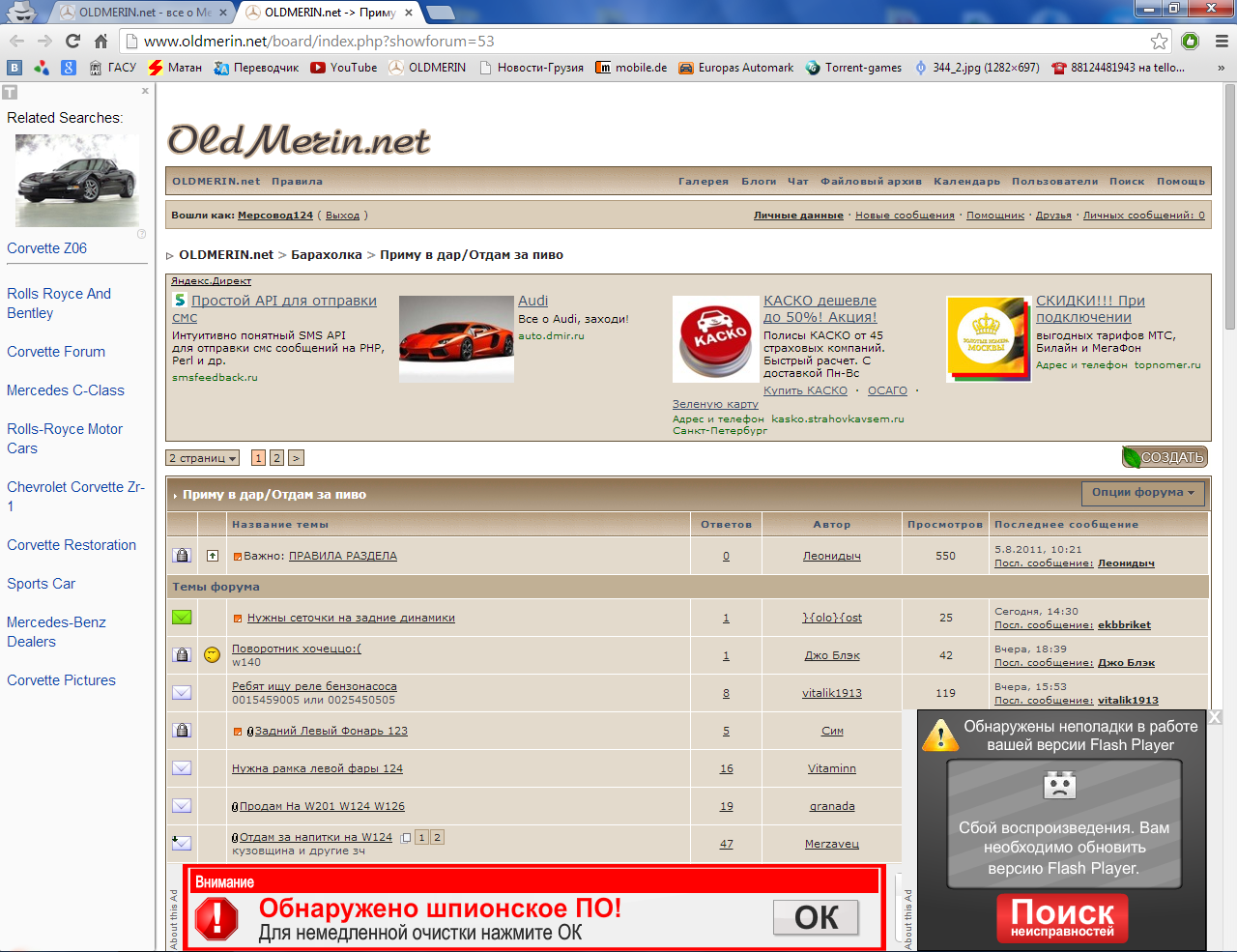Screen dimensions: 1237x952
Task: Open the Опции форума dropdown
Action: coord(1142,493)
